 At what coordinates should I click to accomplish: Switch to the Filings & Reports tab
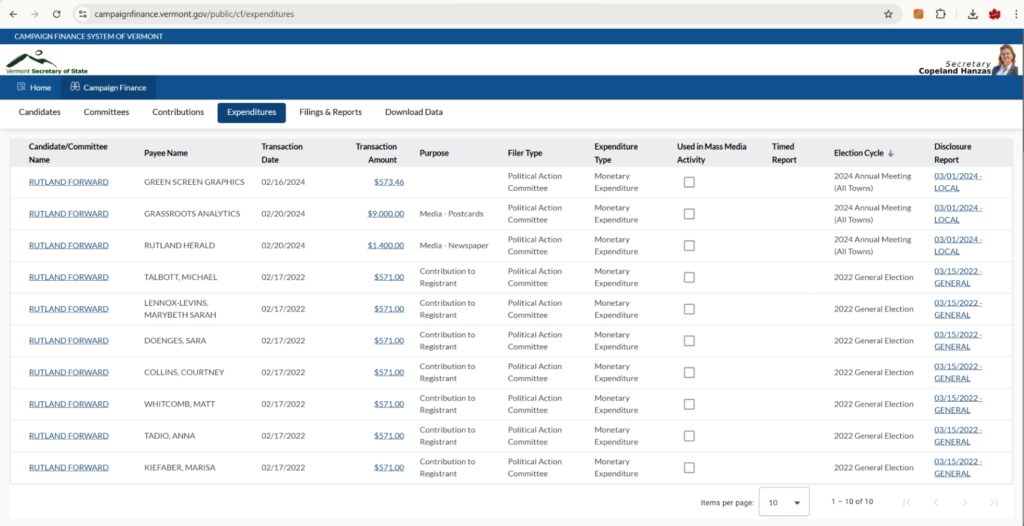point(330,112)
